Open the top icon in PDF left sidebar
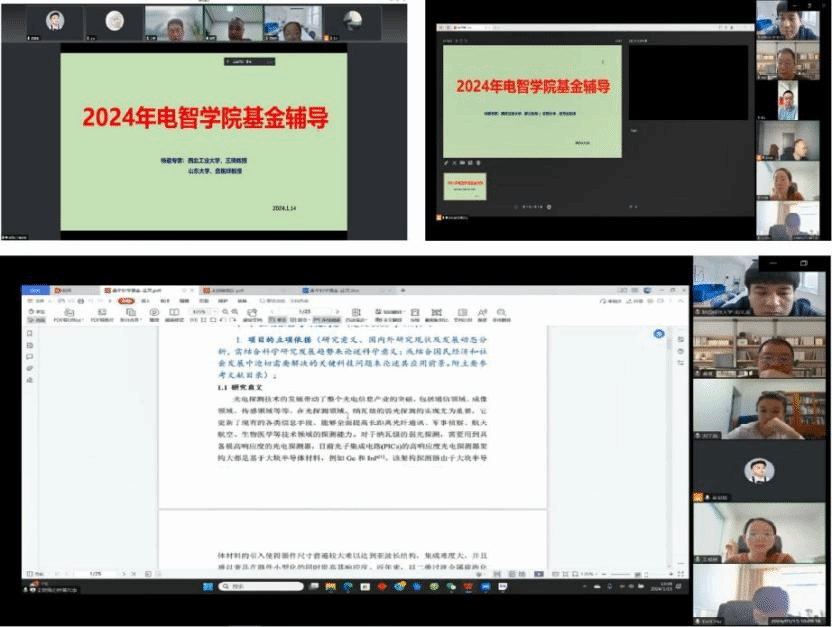This screenshot has width=832, height=627. tap(29, 334)
